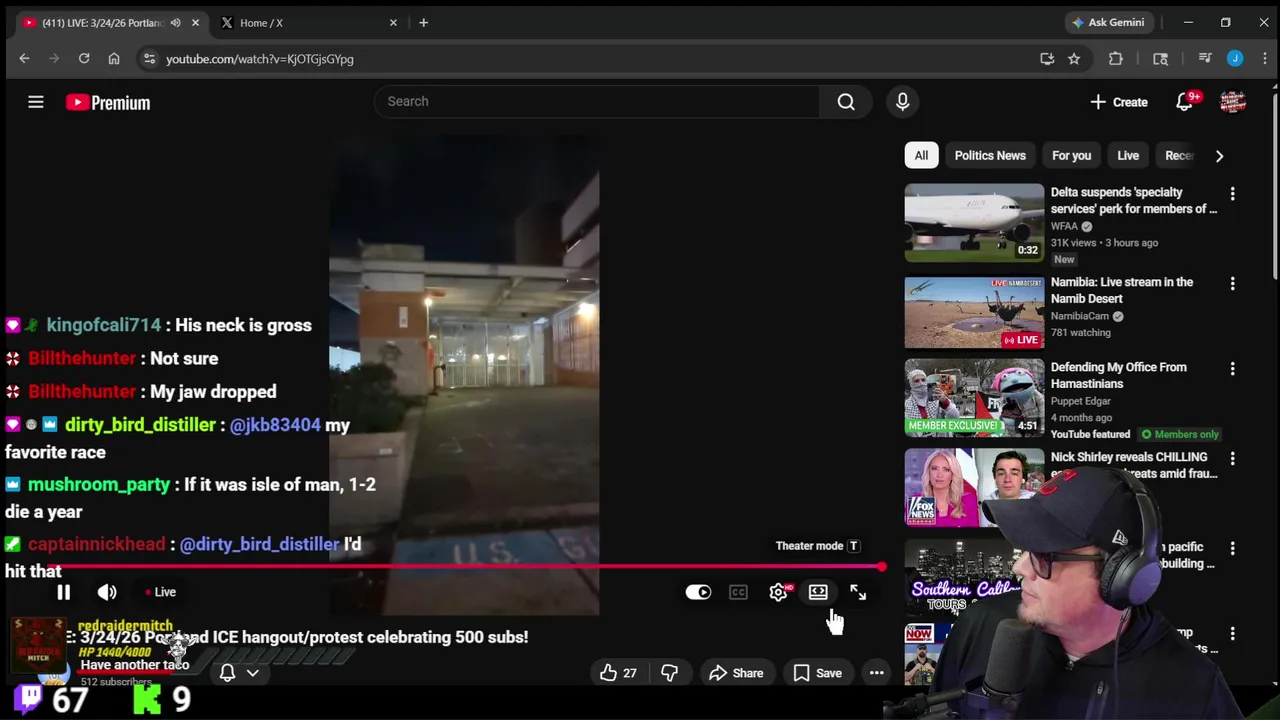Image resolution: width=1280 pixels, height=720 pixels.
Task: Pause the live video
Action: [x=63, y=592]
